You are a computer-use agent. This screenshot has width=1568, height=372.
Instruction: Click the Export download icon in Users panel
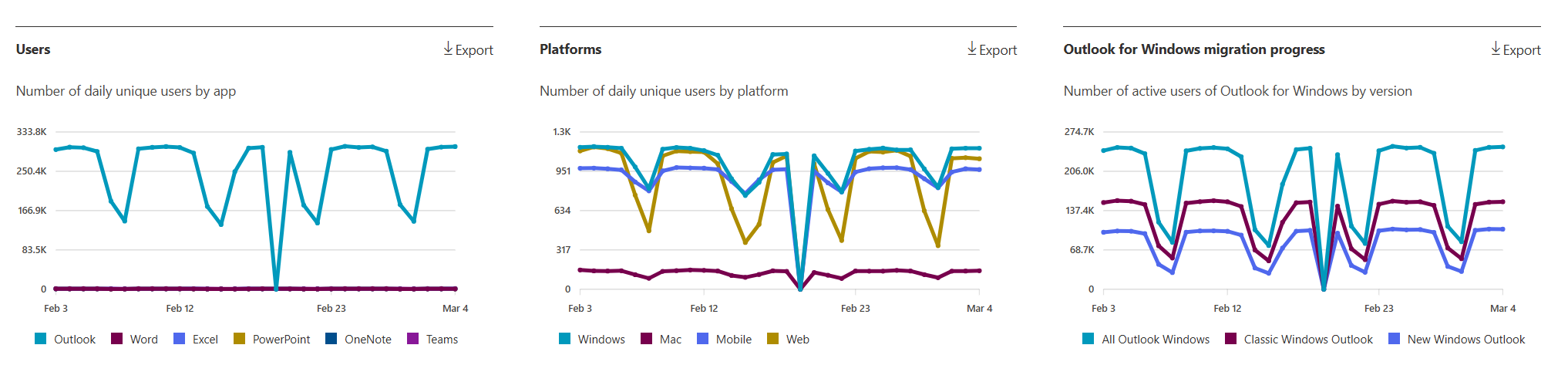pos(448,49)
